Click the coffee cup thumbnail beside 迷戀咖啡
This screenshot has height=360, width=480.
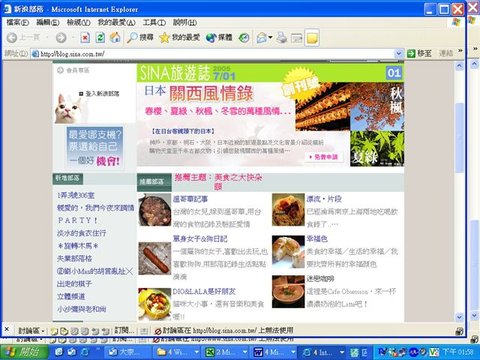[x=288, y=292]
